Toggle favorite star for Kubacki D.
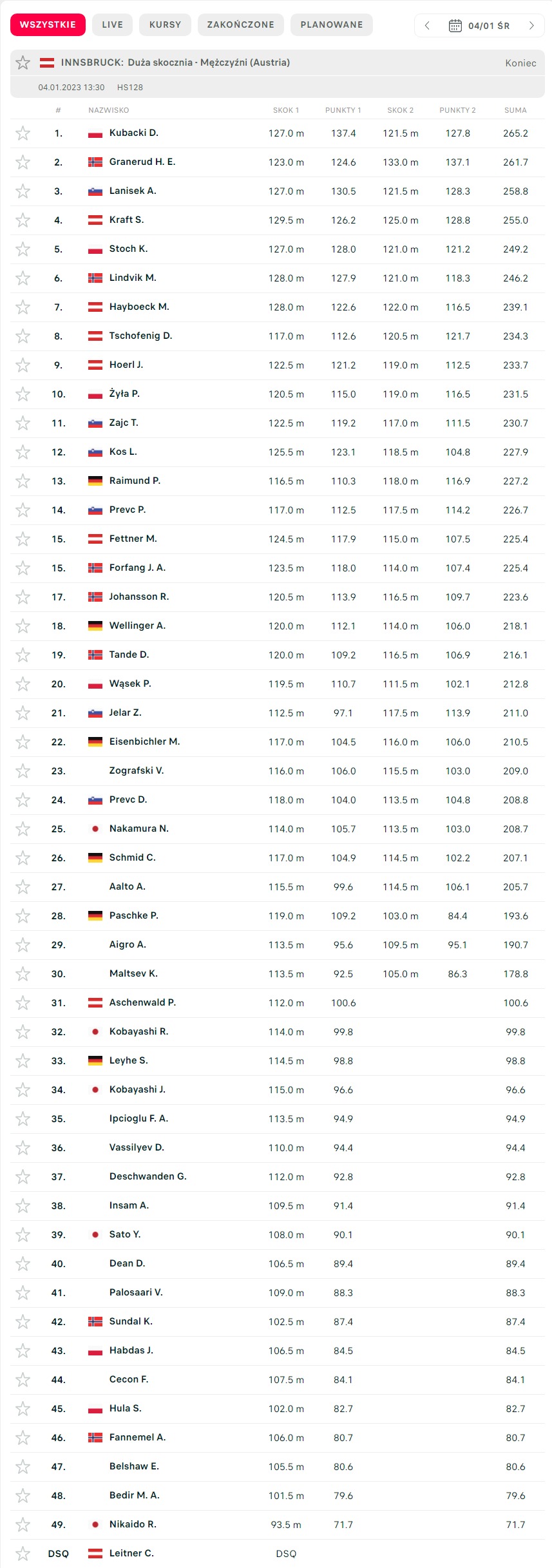The width and height of the screenshot is (552, 1568). pos(23,133)
